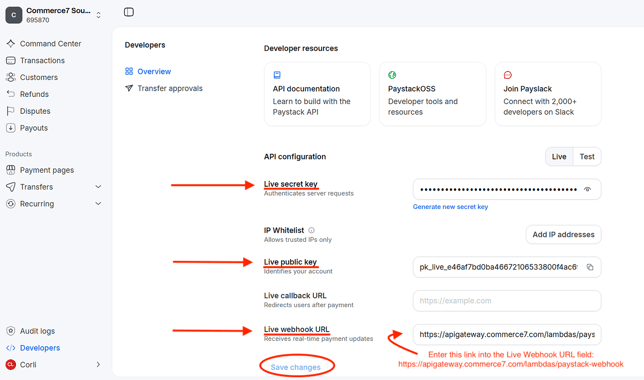Click the Disputes flag icon

click(x=11, y=111)
